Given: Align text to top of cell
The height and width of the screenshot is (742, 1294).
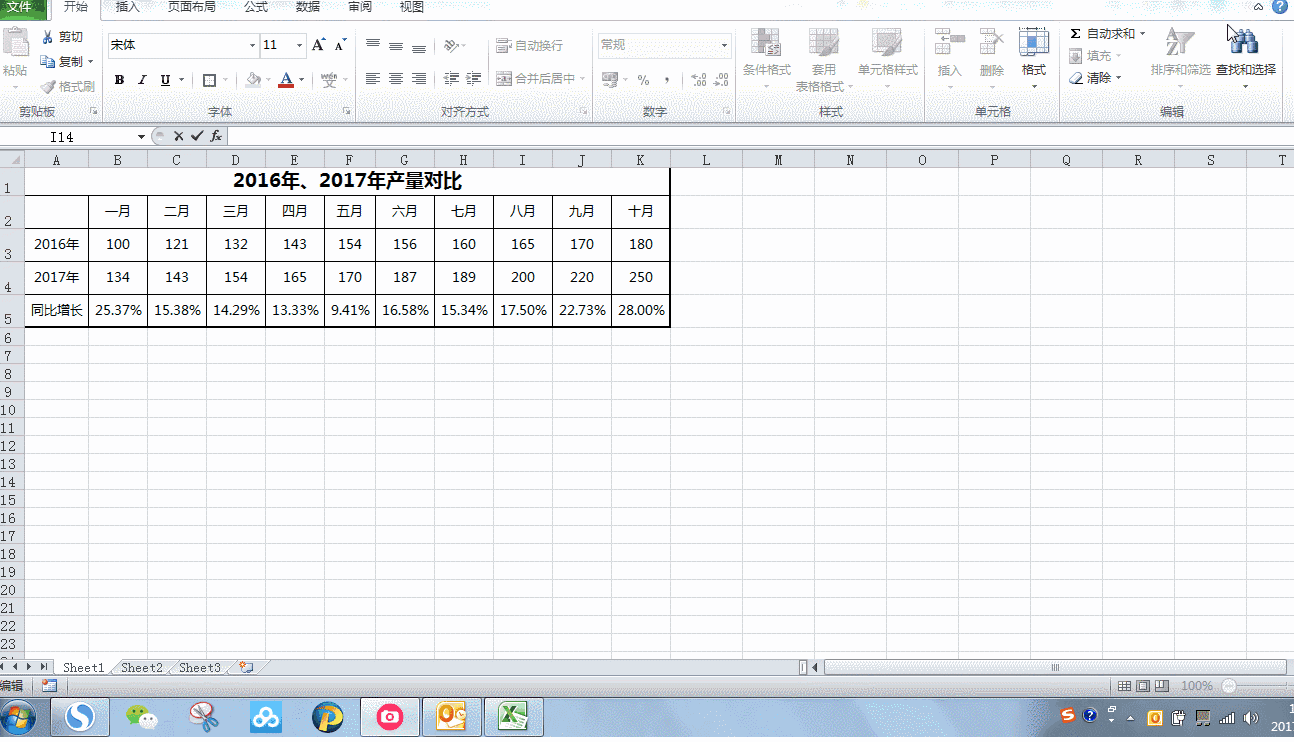Looking at the screenshot, I should click(x=373, y=45).
